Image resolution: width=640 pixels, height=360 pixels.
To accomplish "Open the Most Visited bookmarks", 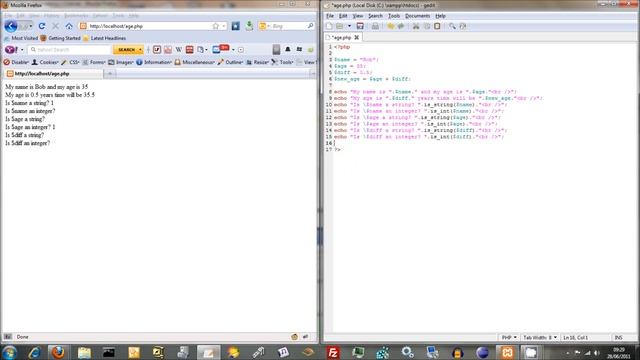I will coord(21,38).
